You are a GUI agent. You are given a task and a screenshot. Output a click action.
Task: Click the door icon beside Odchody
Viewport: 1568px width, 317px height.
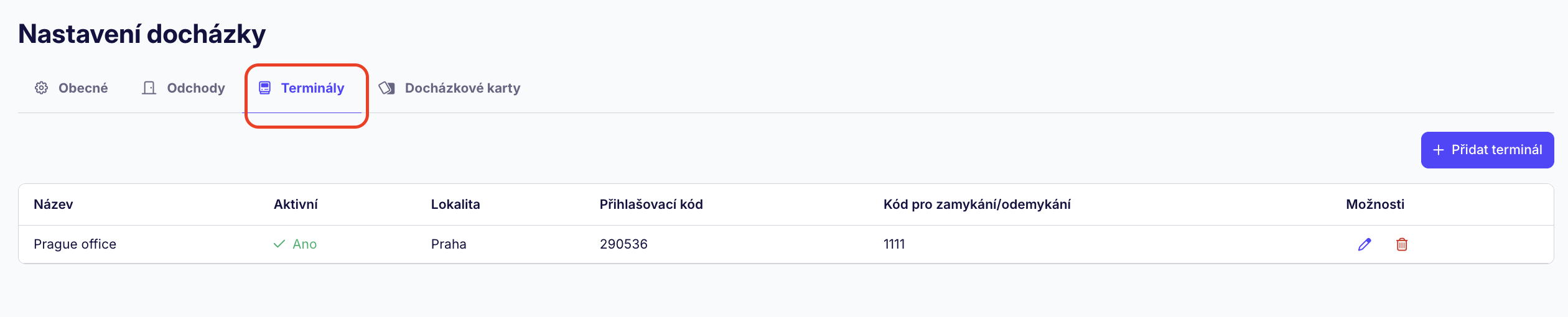149,88
